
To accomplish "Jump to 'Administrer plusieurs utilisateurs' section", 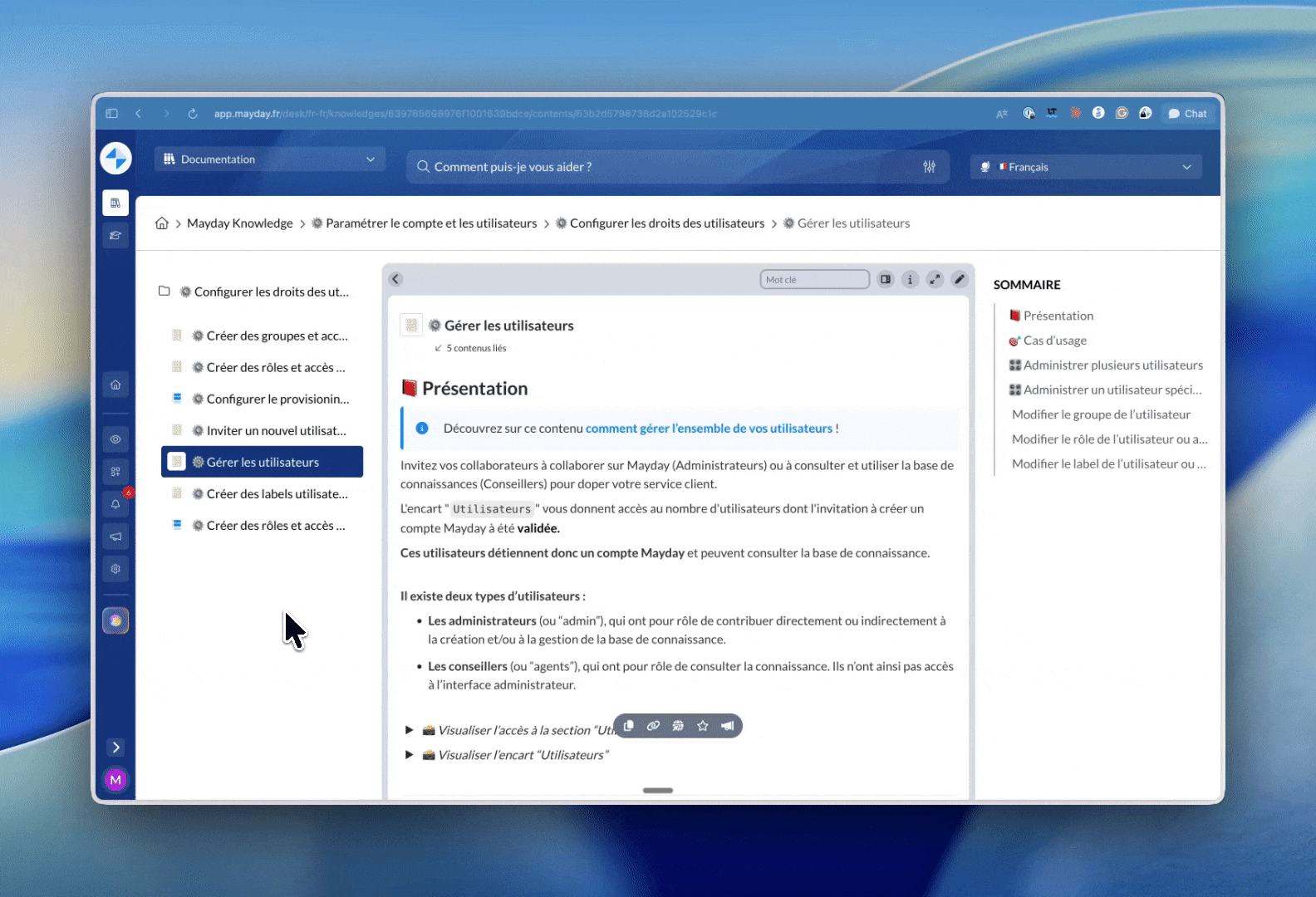I will click(1106, 365).
